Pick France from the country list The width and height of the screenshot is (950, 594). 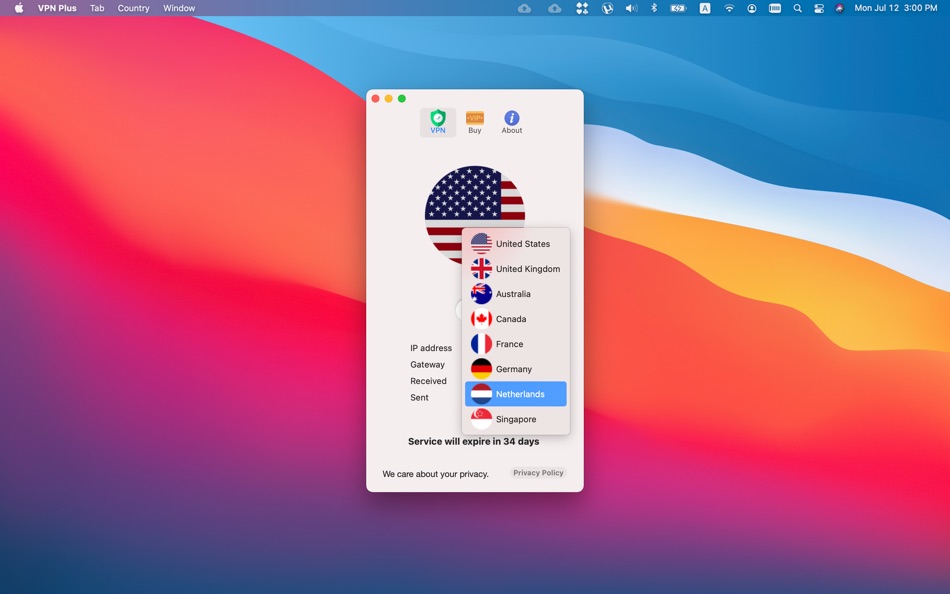[516, 344]
